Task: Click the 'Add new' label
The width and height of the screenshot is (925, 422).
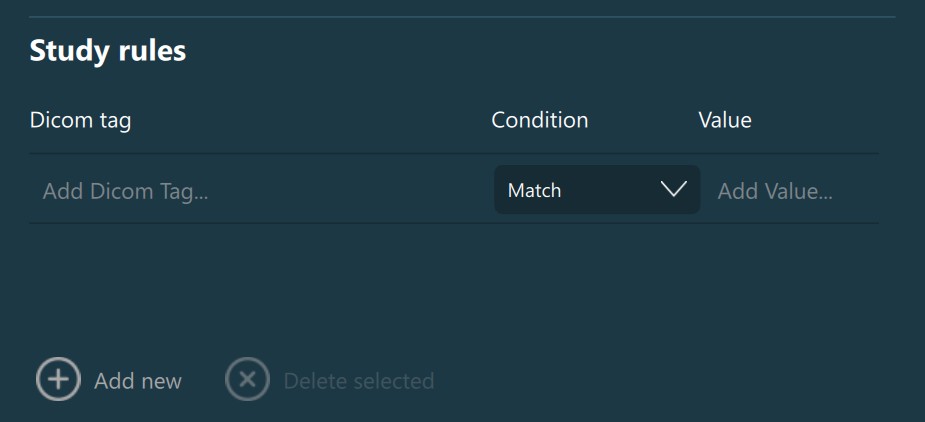Action: click(x=138, y=381)
